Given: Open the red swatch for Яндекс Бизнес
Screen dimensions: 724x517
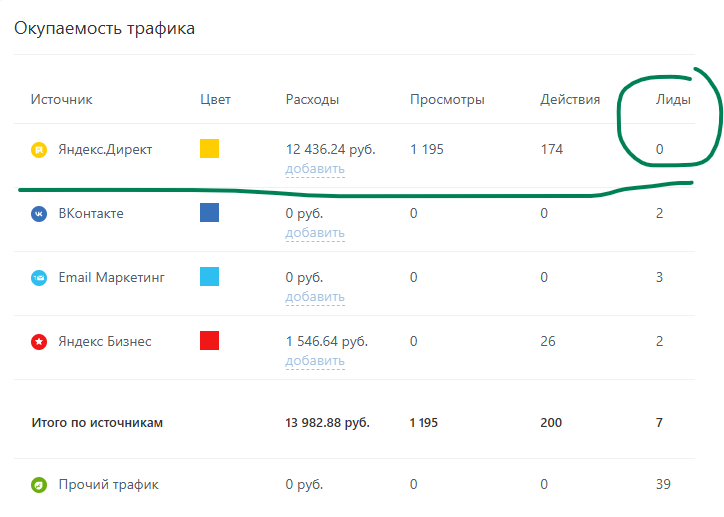Looking at the screenshot, I should point(209,341).
